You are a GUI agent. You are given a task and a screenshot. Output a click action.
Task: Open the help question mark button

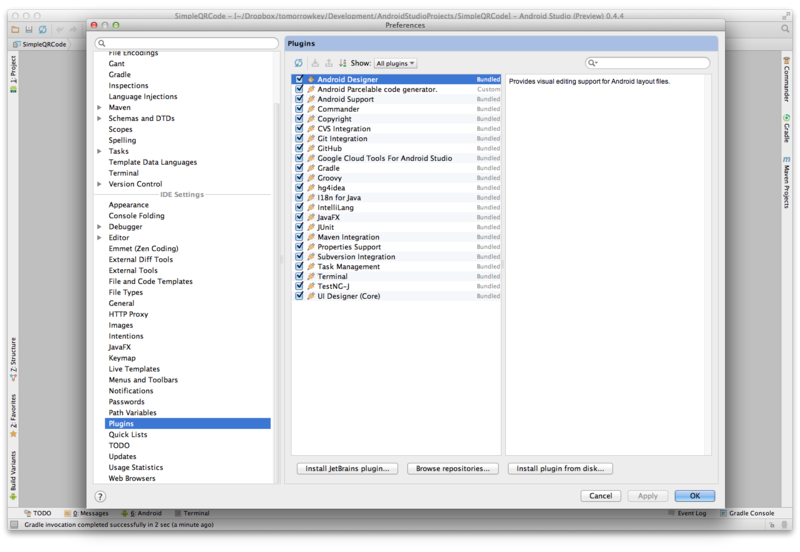coord(101,496)
